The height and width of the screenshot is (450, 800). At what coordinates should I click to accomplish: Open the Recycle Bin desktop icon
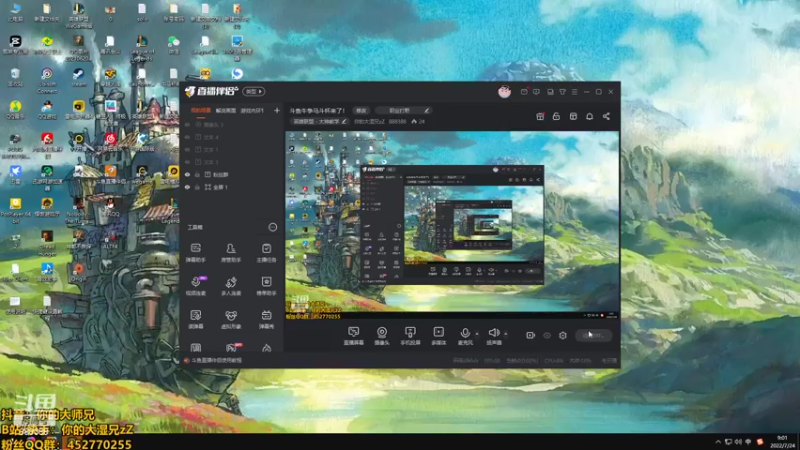(x=15, y=77)
